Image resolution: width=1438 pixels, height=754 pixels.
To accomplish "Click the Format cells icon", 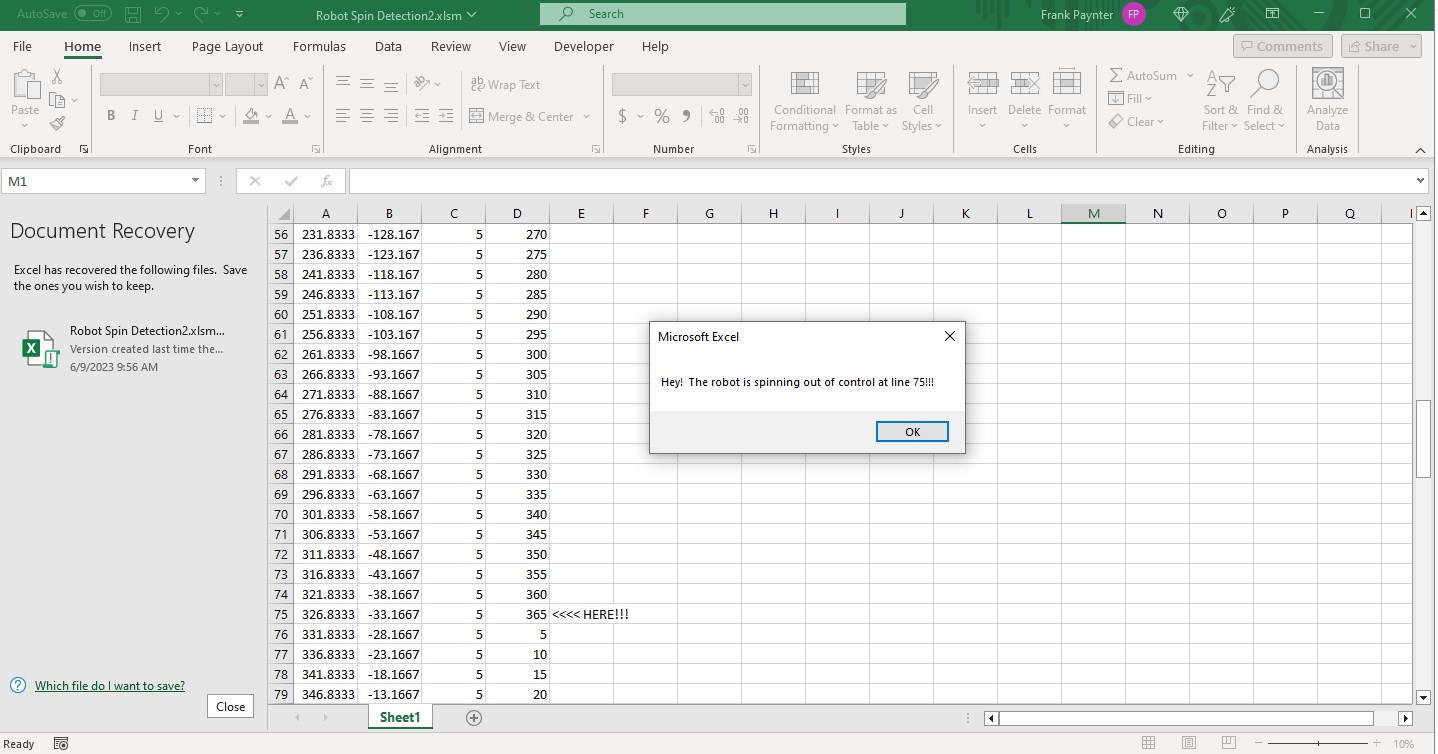I will tap(1067, 84).
